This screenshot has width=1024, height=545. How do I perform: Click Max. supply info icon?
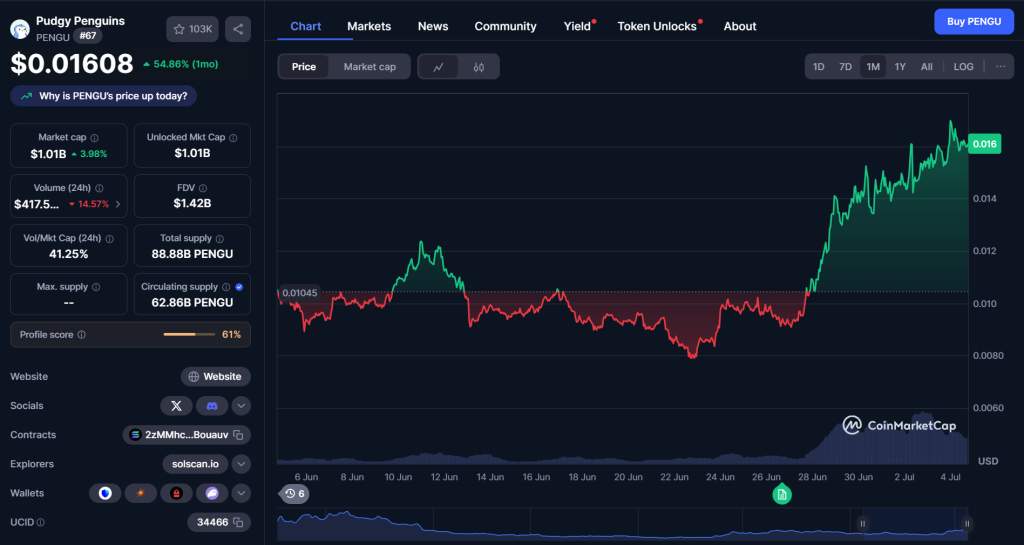coord(96,287)
